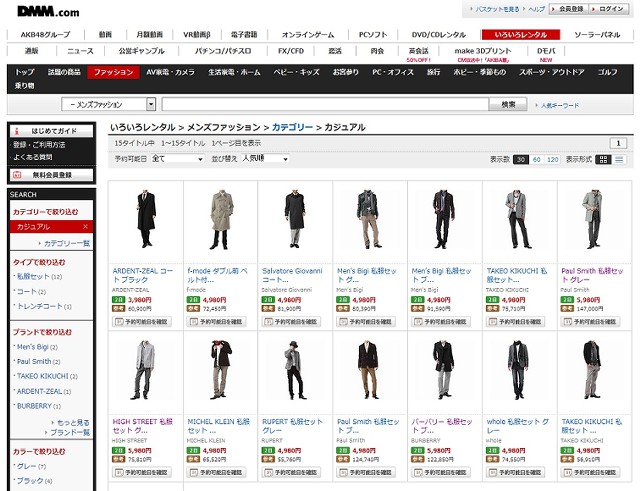Open the 予約可能日 全て dropdown
This screenshot has height=491, width=640.
(x=178, y=159)
